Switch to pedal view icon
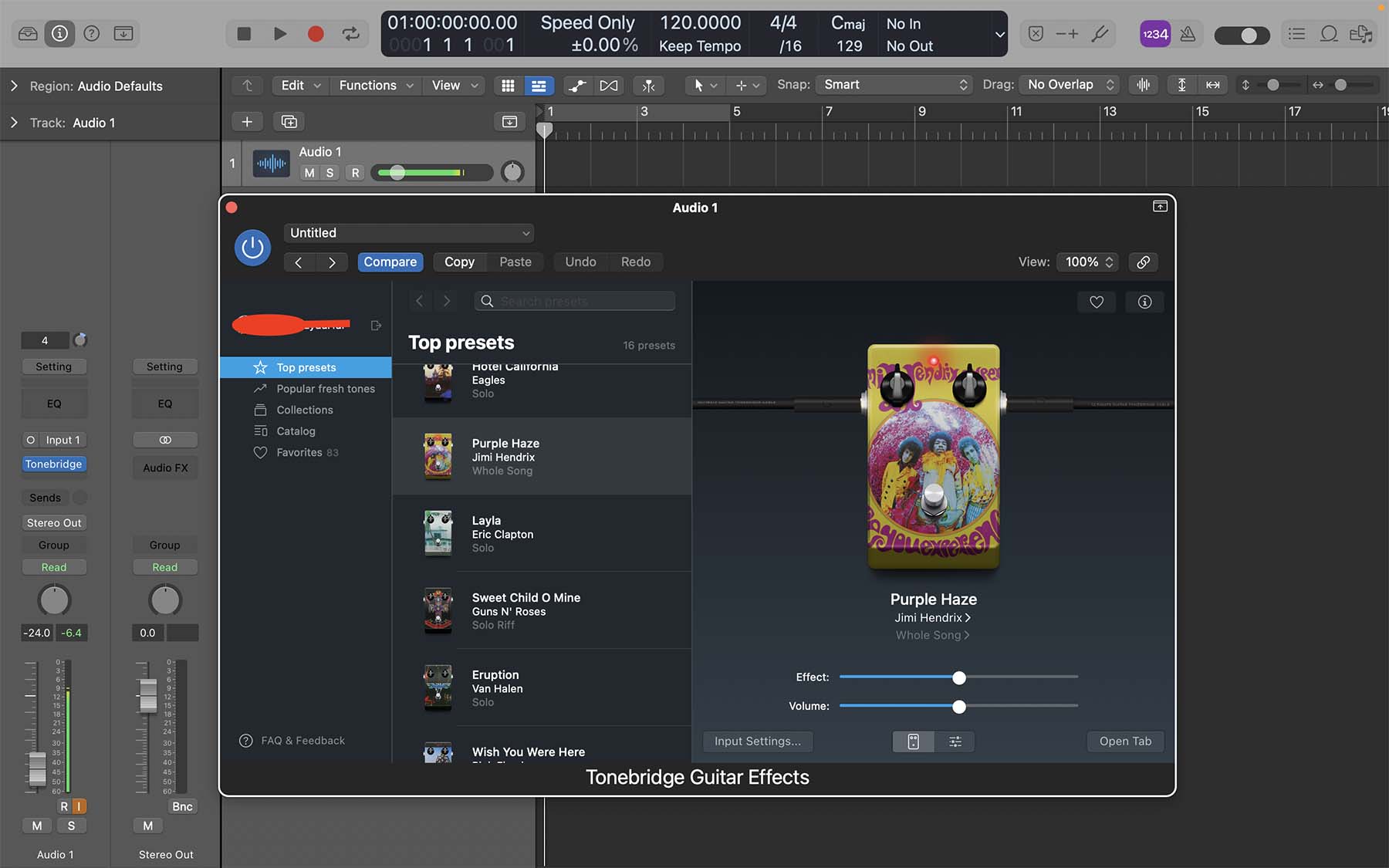This screenshot has width=1389, height=868. pyautogui.click(x=913, y=741)
